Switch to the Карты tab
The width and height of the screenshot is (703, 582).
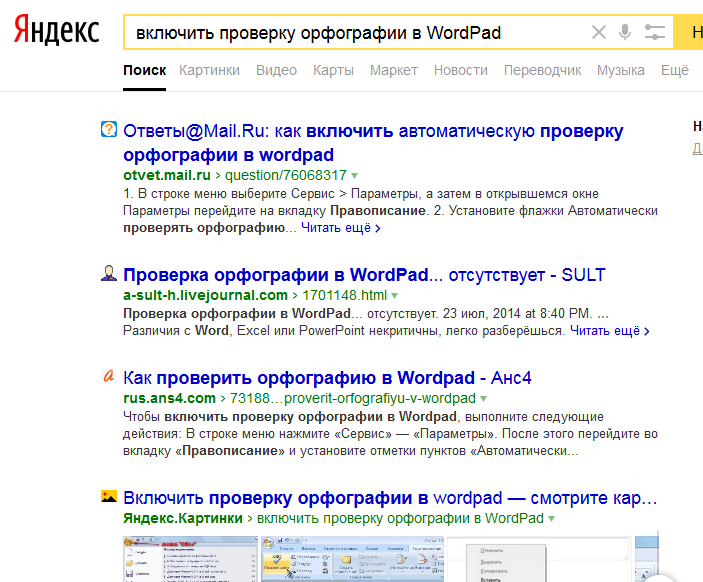333,70
